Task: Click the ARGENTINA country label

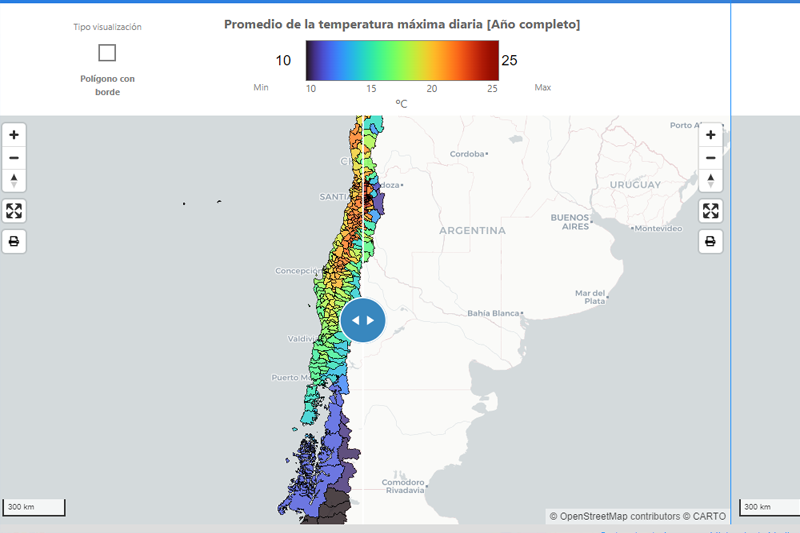Action: (472, 231)
